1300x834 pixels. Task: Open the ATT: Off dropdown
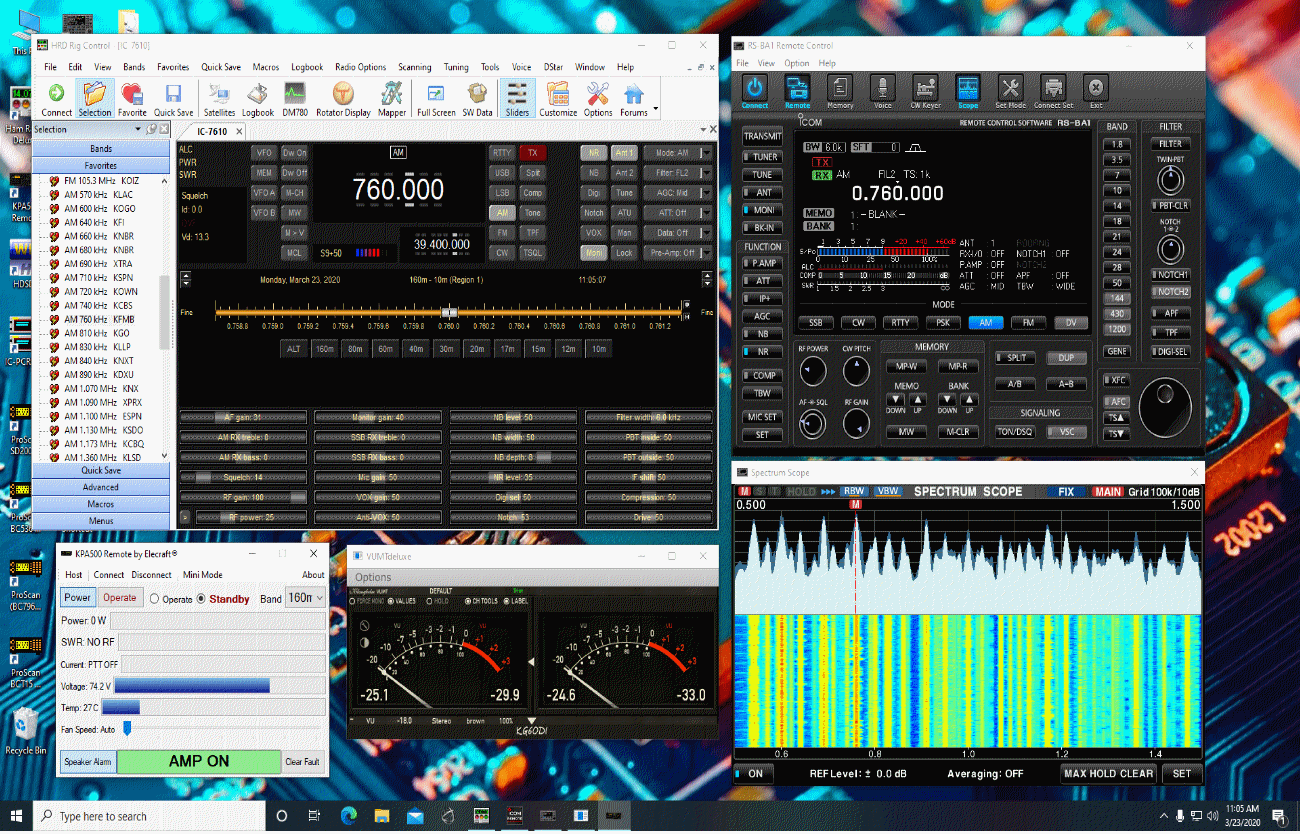click(x=677, y=213)
